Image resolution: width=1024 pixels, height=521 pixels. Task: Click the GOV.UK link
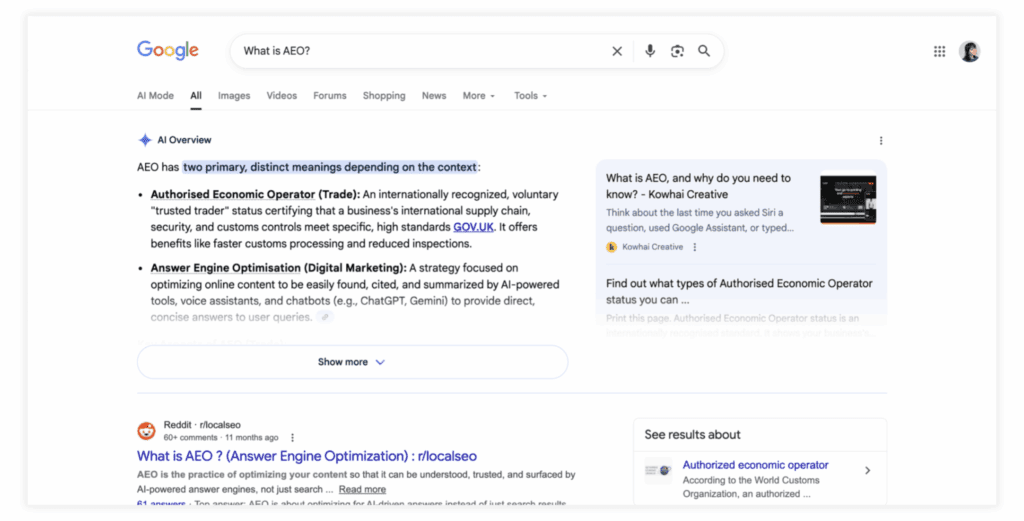tap(473, 227)
